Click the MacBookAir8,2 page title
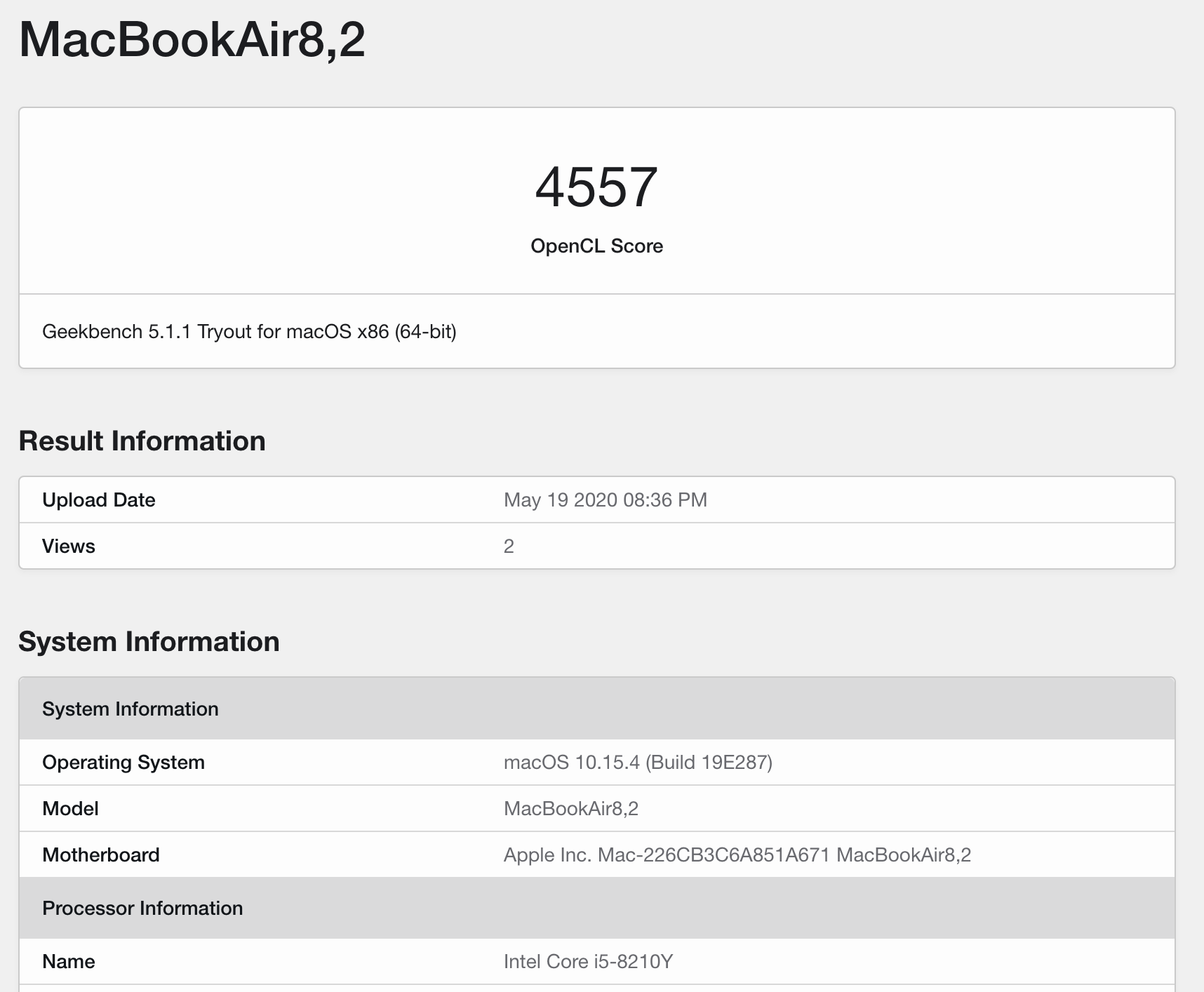The height and width of the screenshot is (992, 1204). pyautogui.click(x=192, y=40)
